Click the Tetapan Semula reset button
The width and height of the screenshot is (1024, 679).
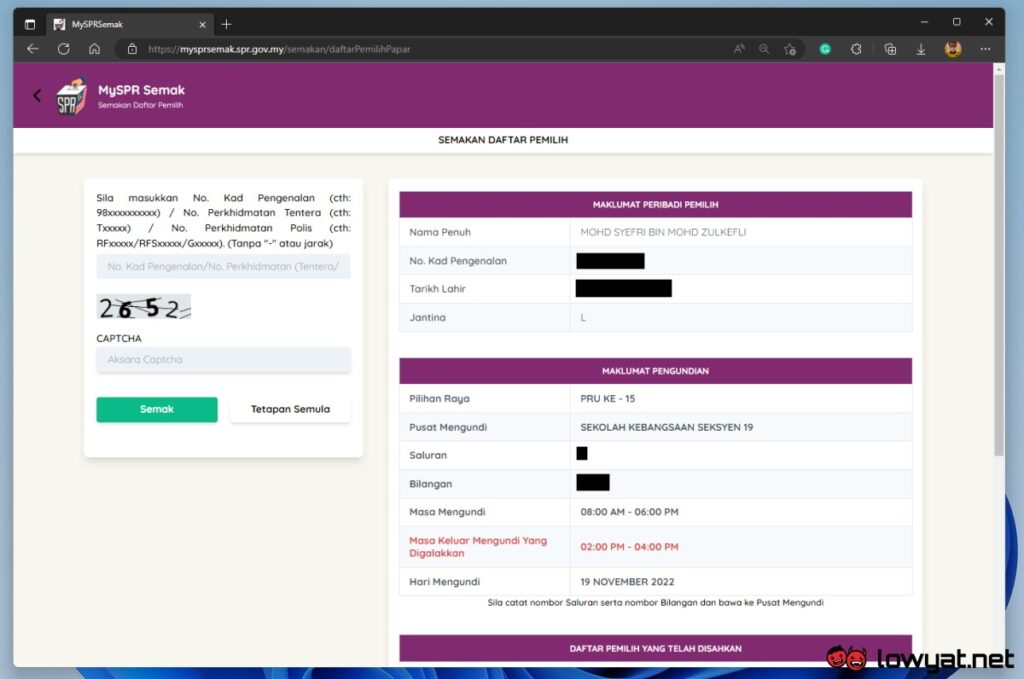point(290,410)
